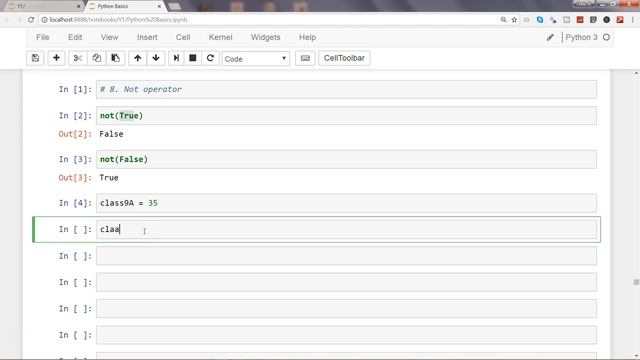Click into the class9A = 35 cell
Screen dimensions: 640x360
point(346,203)
